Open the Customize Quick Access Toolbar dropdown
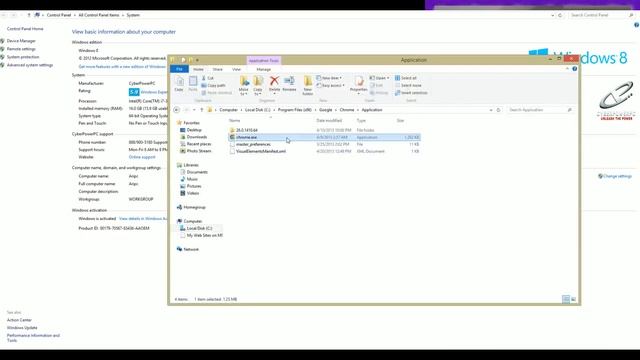Image resolution: width=640 pixels, height=360 pixels. point(198,60)
